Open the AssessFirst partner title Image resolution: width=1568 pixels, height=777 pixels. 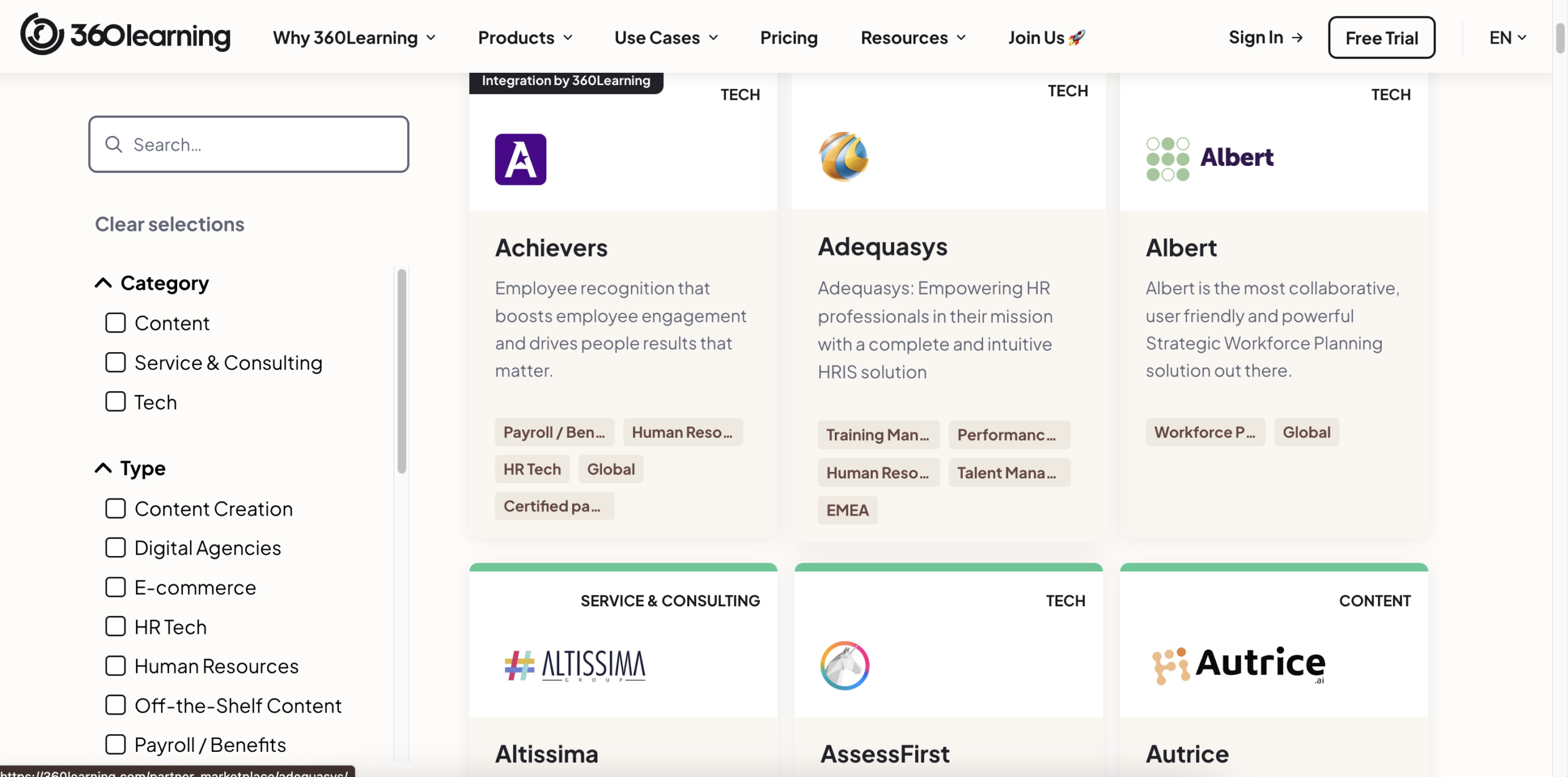coord(885,754)
